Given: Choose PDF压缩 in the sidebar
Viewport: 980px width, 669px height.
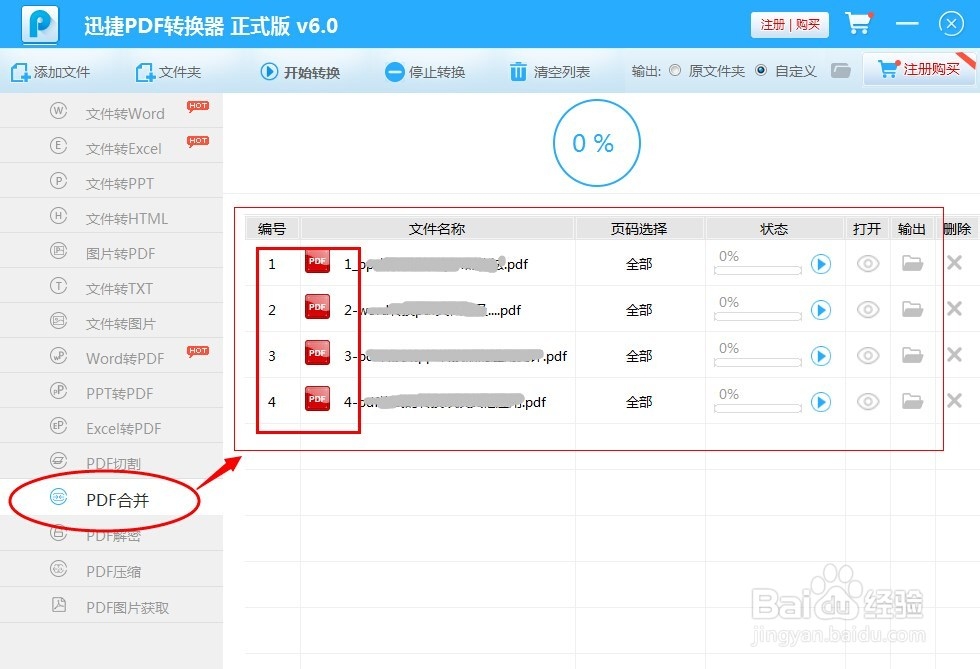Looking at the screenshot, I should (x=111, y=571).
